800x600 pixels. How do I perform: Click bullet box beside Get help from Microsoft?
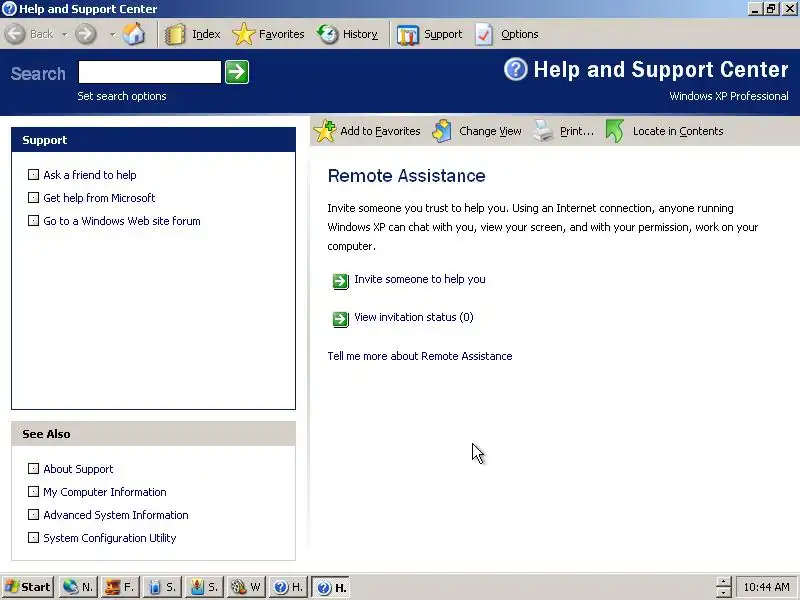33,197
